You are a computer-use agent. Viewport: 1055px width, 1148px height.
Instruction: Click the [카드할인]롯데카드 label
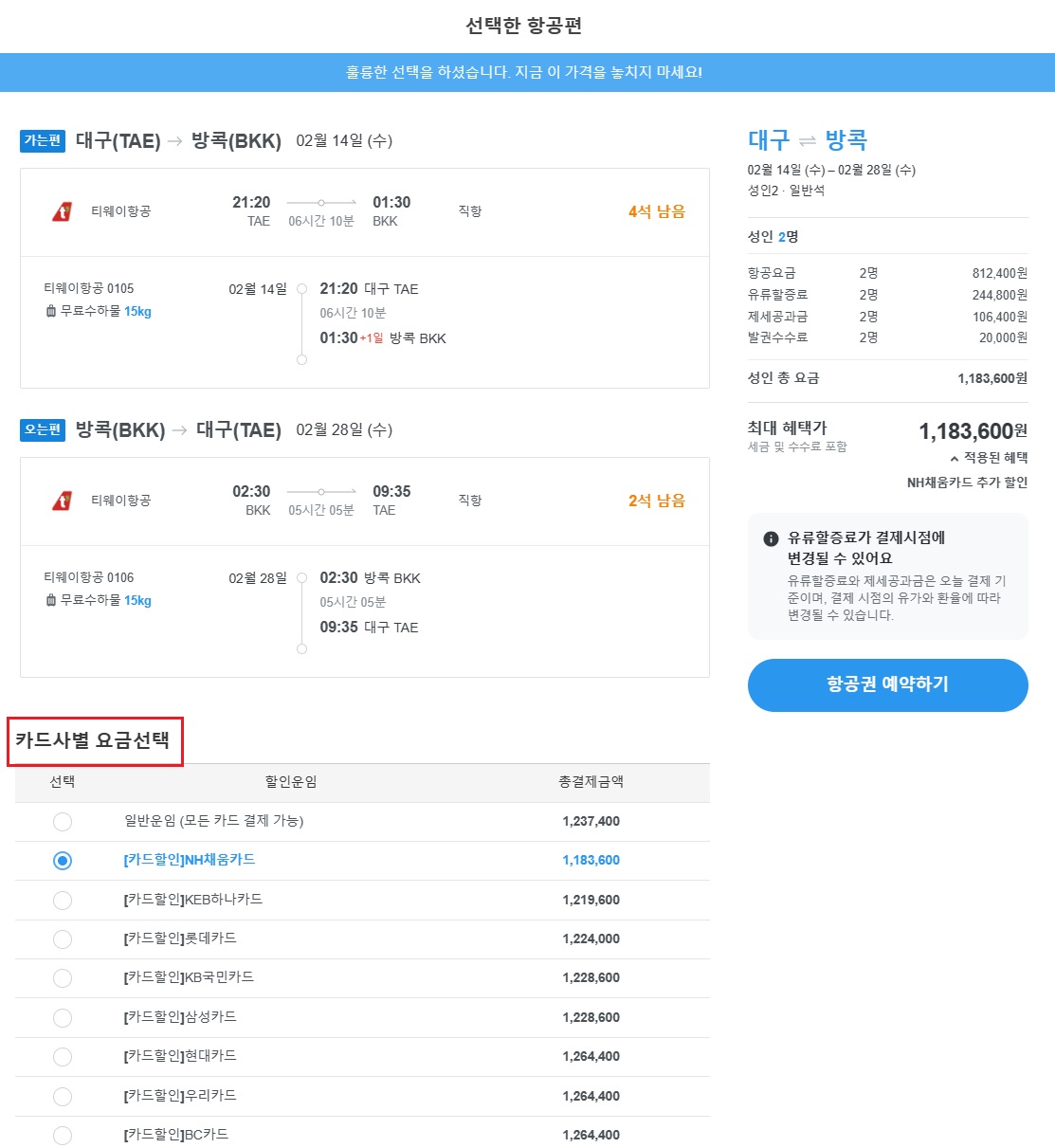[180, 938]
